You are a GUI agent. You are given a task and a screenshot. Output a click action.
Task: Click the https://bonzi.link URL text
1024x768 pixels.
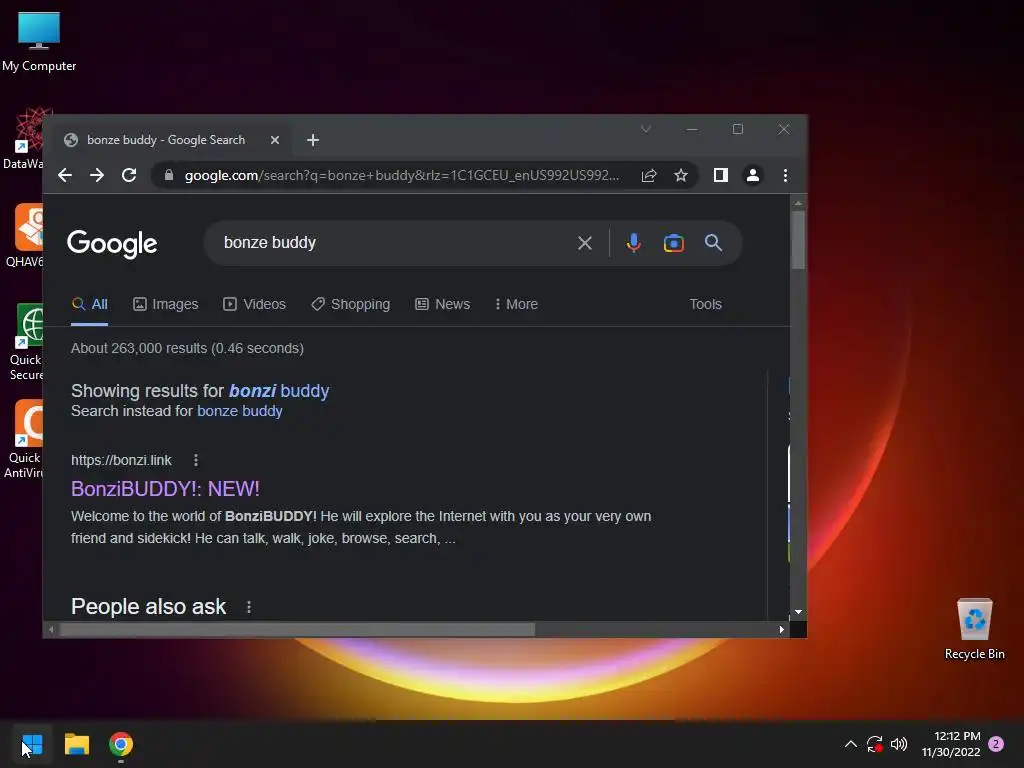pyautogui.click(x=121, y=460)
